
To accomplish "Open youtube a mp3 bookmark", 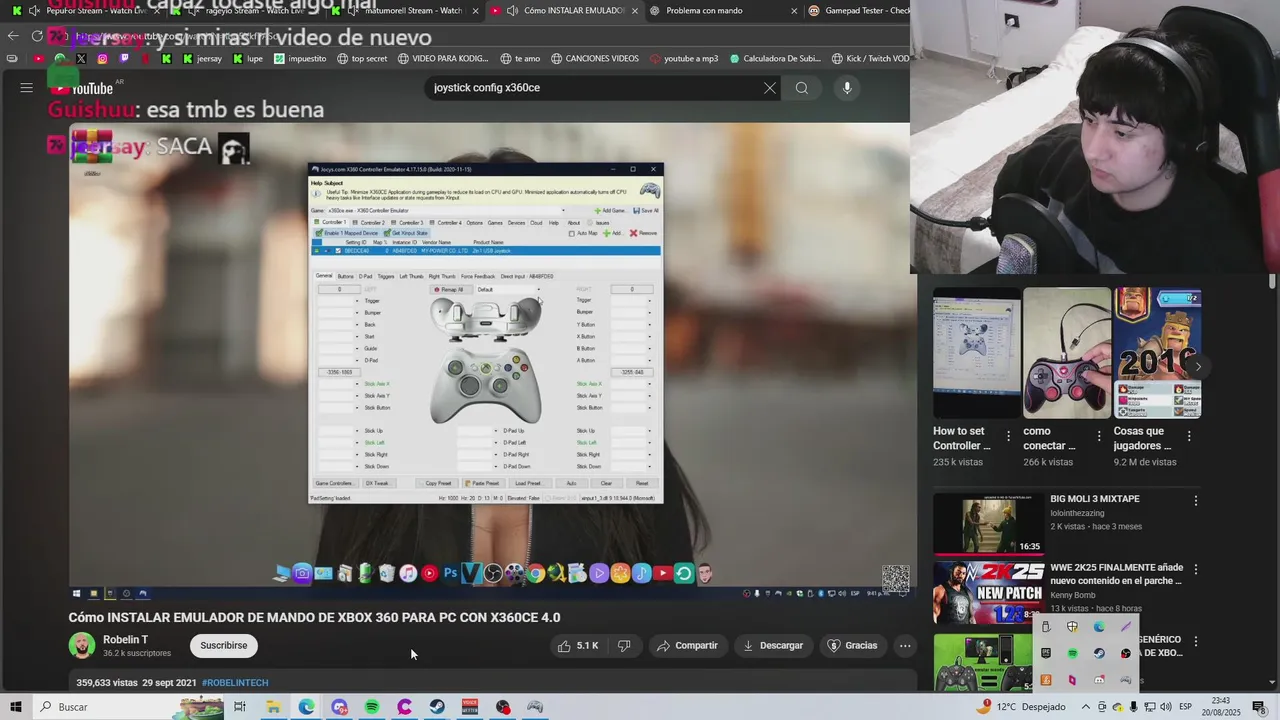I will pos(683,59).
